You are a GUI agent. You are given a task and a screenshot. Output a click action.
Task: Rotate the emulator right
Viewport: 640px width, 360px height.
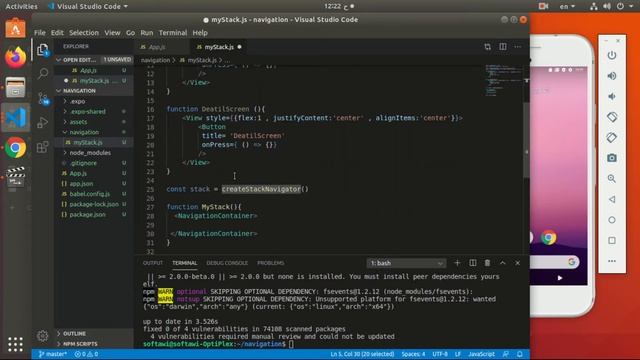click(x=611, y=138)
